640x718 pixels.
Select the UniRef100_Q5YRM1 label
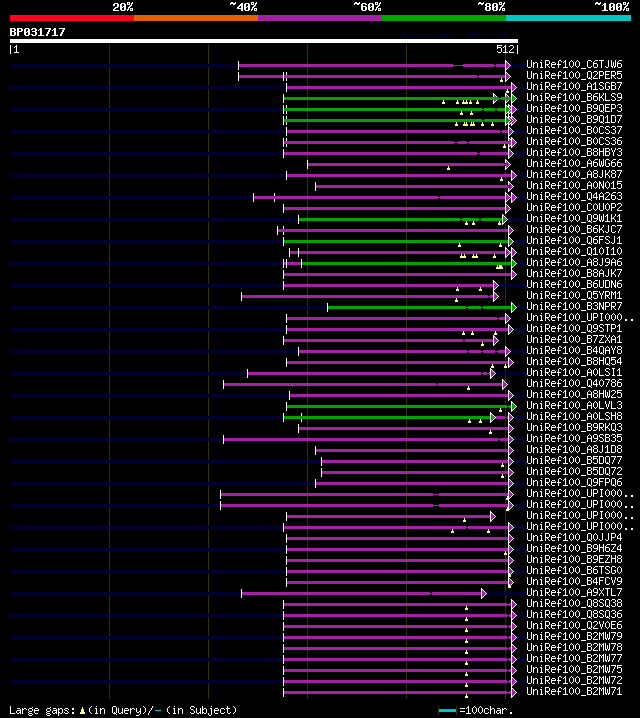574,295
